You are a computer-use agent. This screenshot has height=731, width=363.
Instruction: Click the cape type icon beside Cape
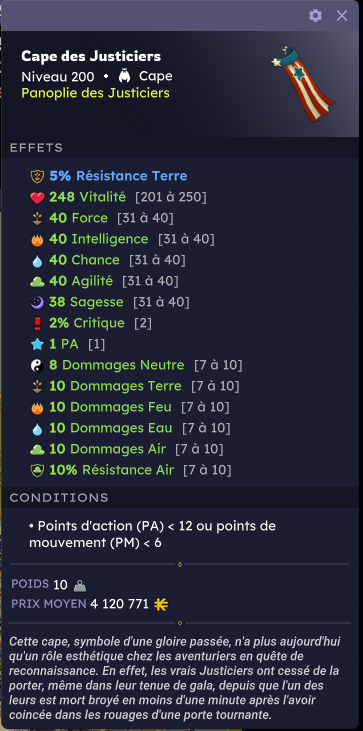point(124,76)
